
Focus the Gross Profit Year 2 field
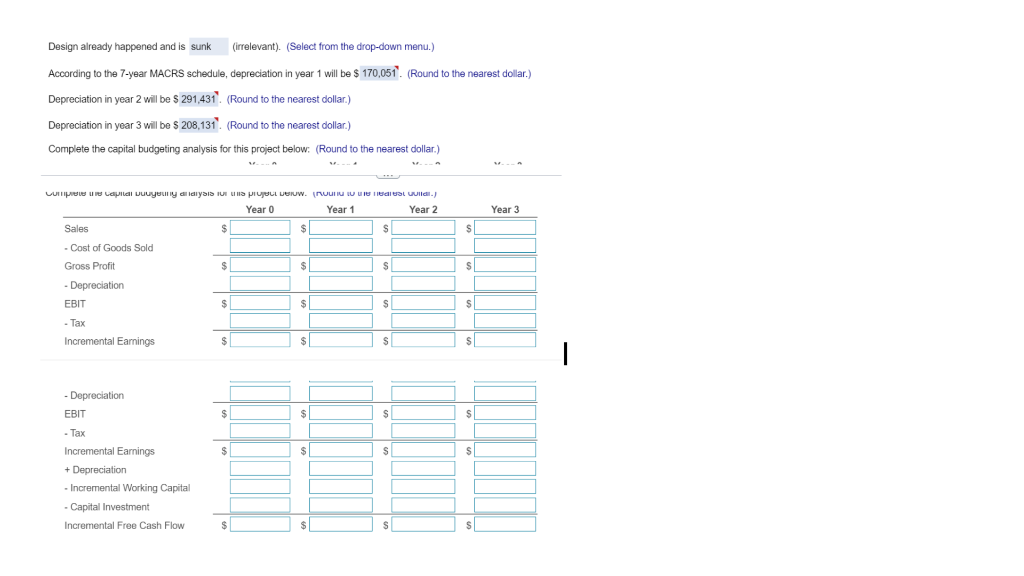click(x=423, y=264)
